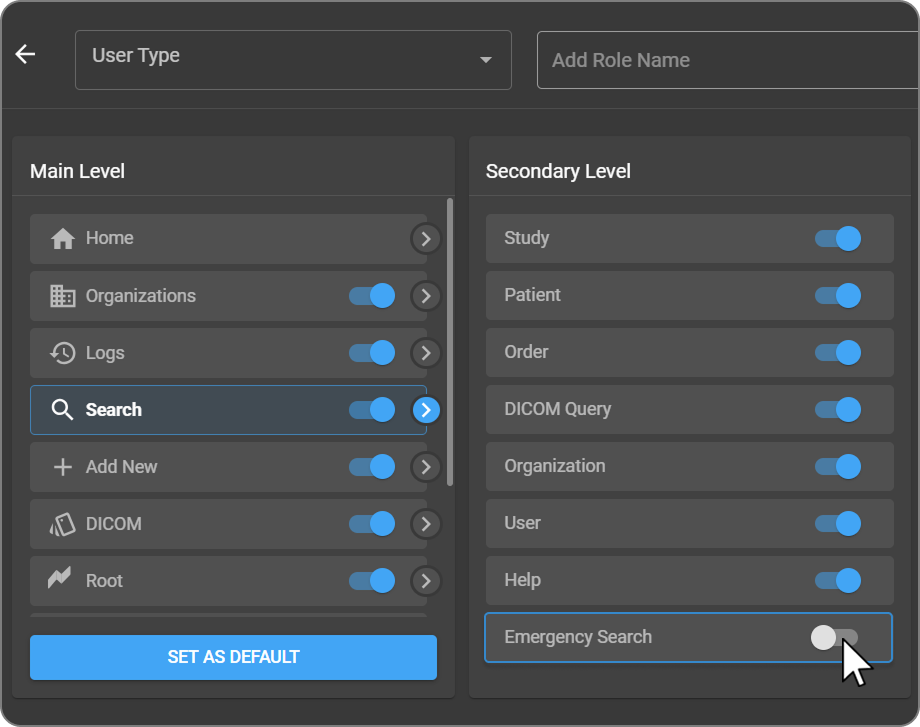Click the Patient row label

pyautogui.click(x=533, y=295)
